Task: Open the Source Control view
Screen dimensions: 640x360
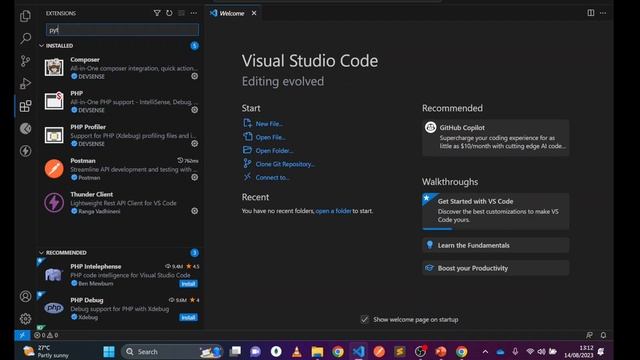Action: 25,61
